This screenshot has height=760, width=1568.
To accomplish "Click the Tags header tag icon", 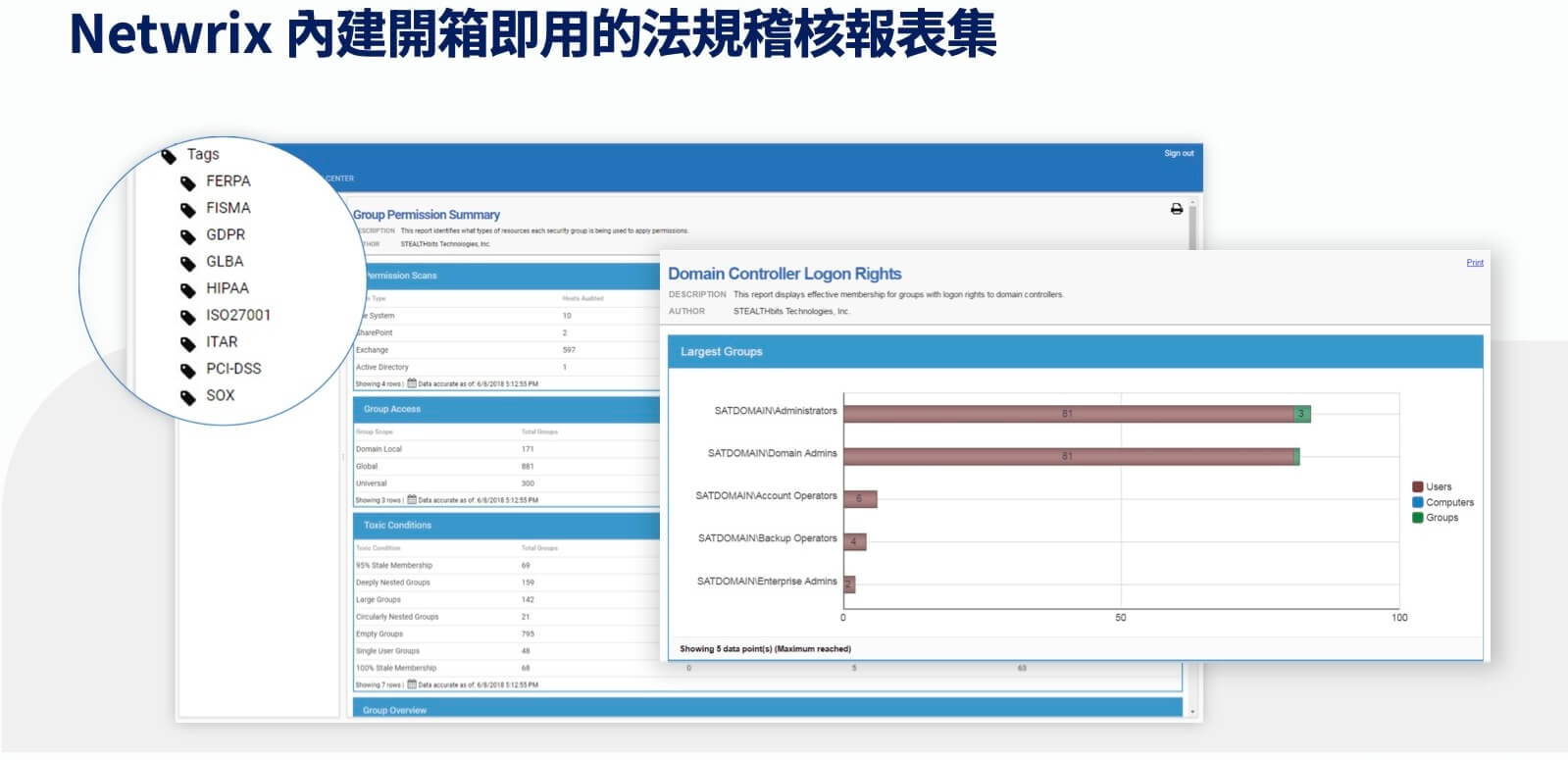I will click(x=169, y=156).
